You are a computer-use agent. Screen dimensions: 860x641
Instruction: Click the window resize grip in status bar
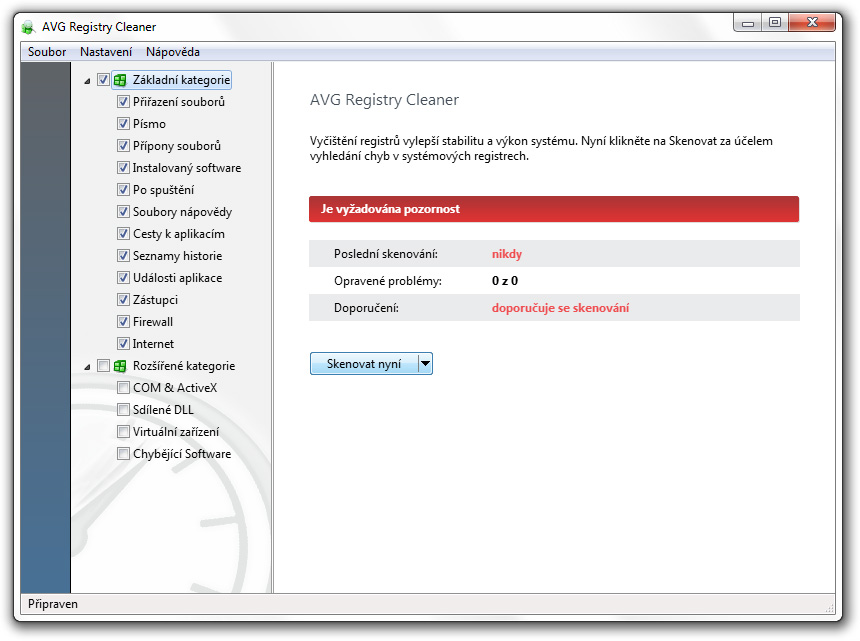pos(829,608)
